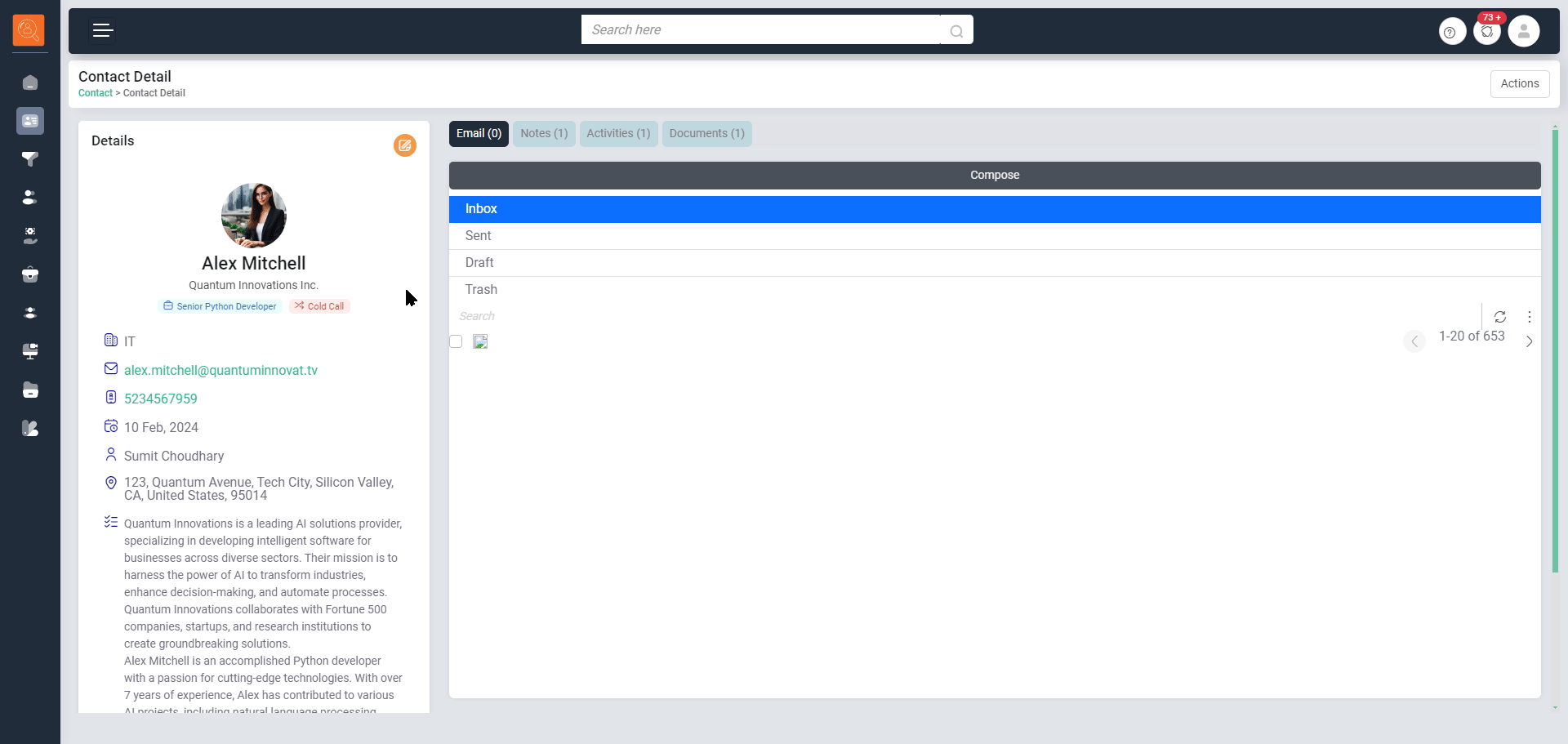Open the funnel icon in sidebar
This screenshot has width=1568, height=744.
point(30,159)
